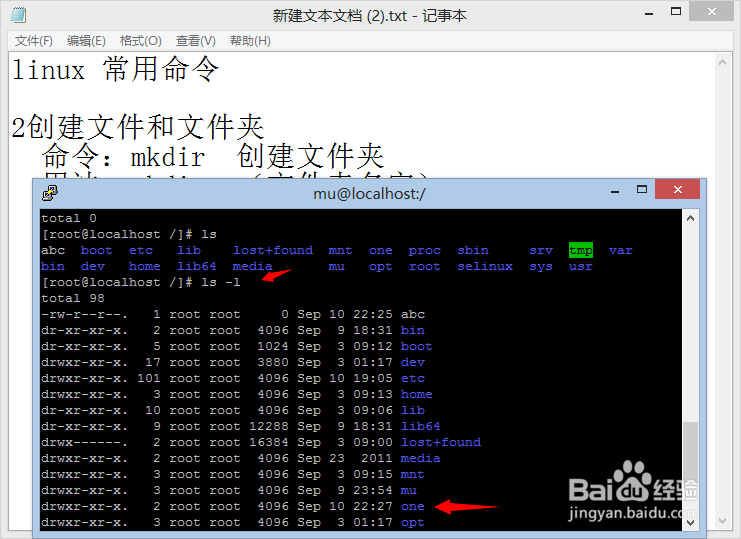The height and width of the screenshot is (539, 741).
Task: Click the 'total 0' line in terminal
Action: (x=69, y=218)
